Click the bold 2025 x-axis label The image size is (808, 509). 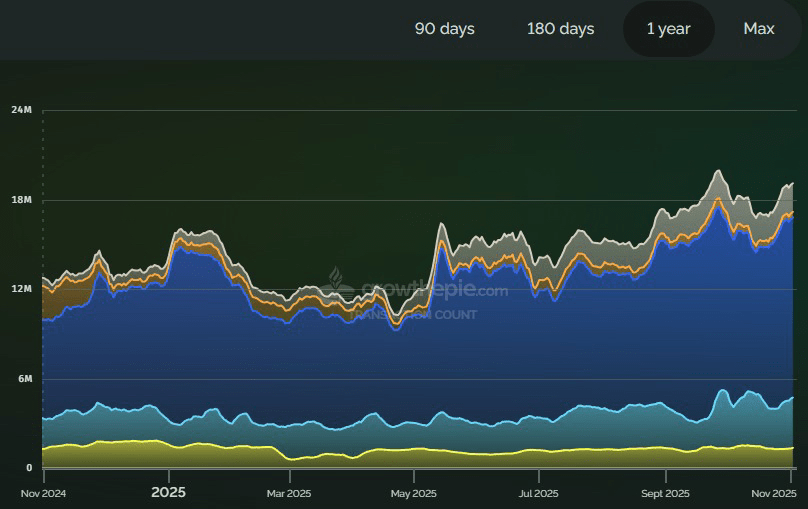(x=168, y=493)
